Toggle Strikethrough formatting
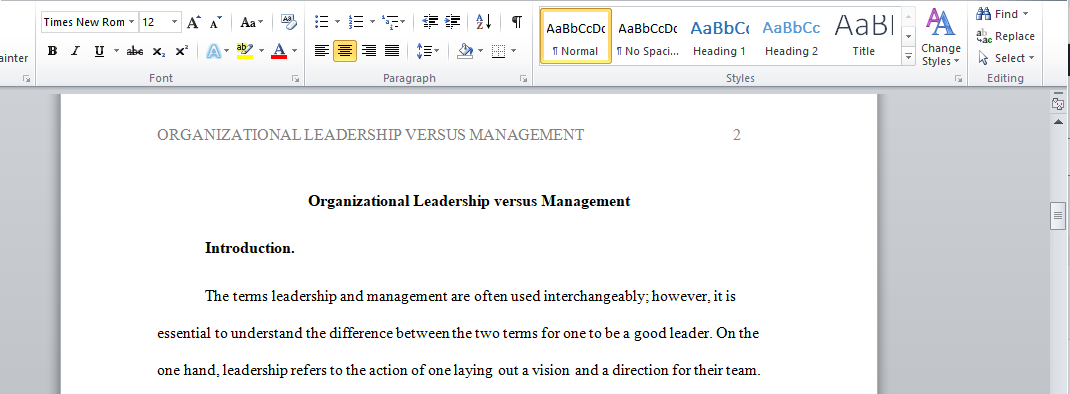This screenshot has width=1070, height=394. [x=135, y=51]
